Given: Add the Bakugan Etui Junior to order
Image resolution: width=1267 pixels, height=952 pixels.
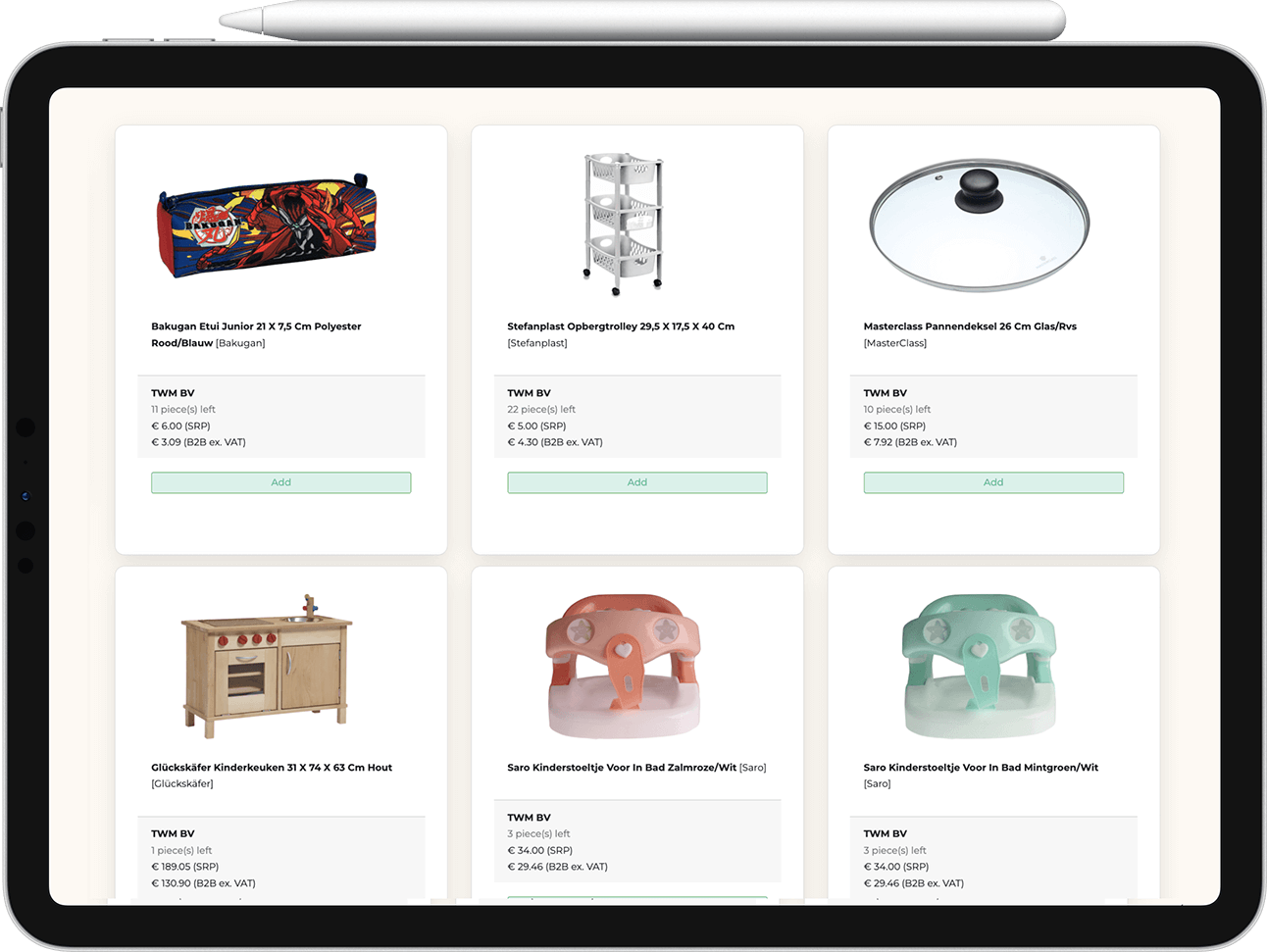Looking at the screenshot, I should [x=280, y=482].
